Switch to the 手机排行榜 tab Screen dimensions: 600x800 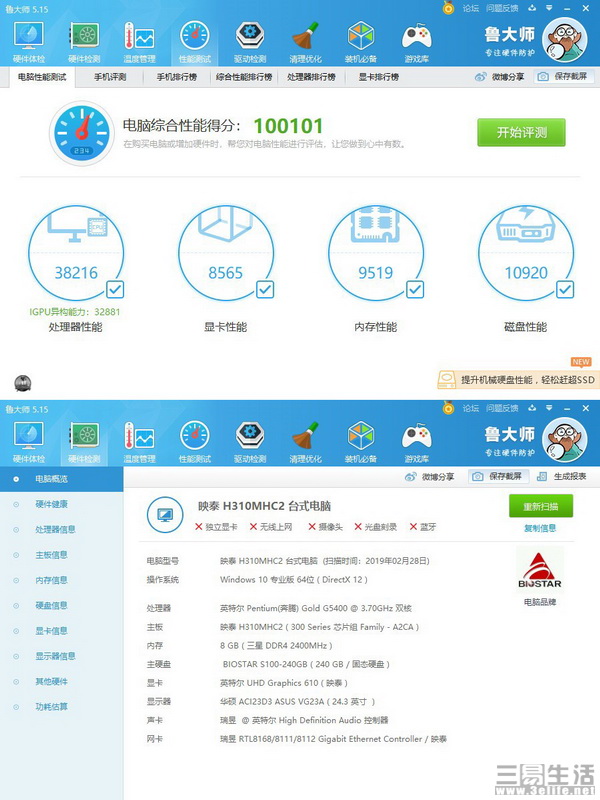pyautogui.click(x=177, y=77)
